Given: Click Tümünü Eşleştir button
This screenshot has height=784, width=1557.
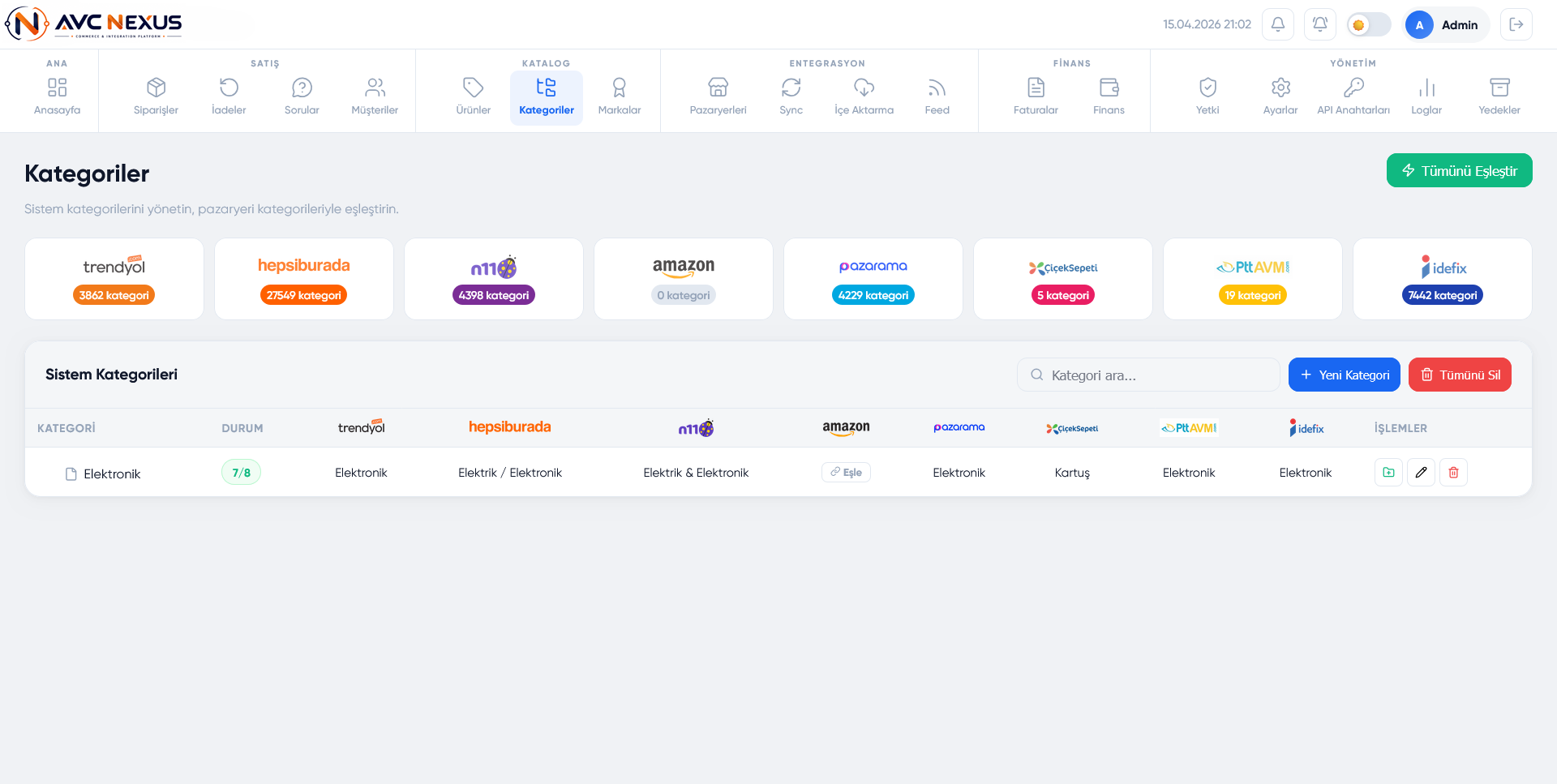Looking at the screenshot, I should pos(1460,170).
